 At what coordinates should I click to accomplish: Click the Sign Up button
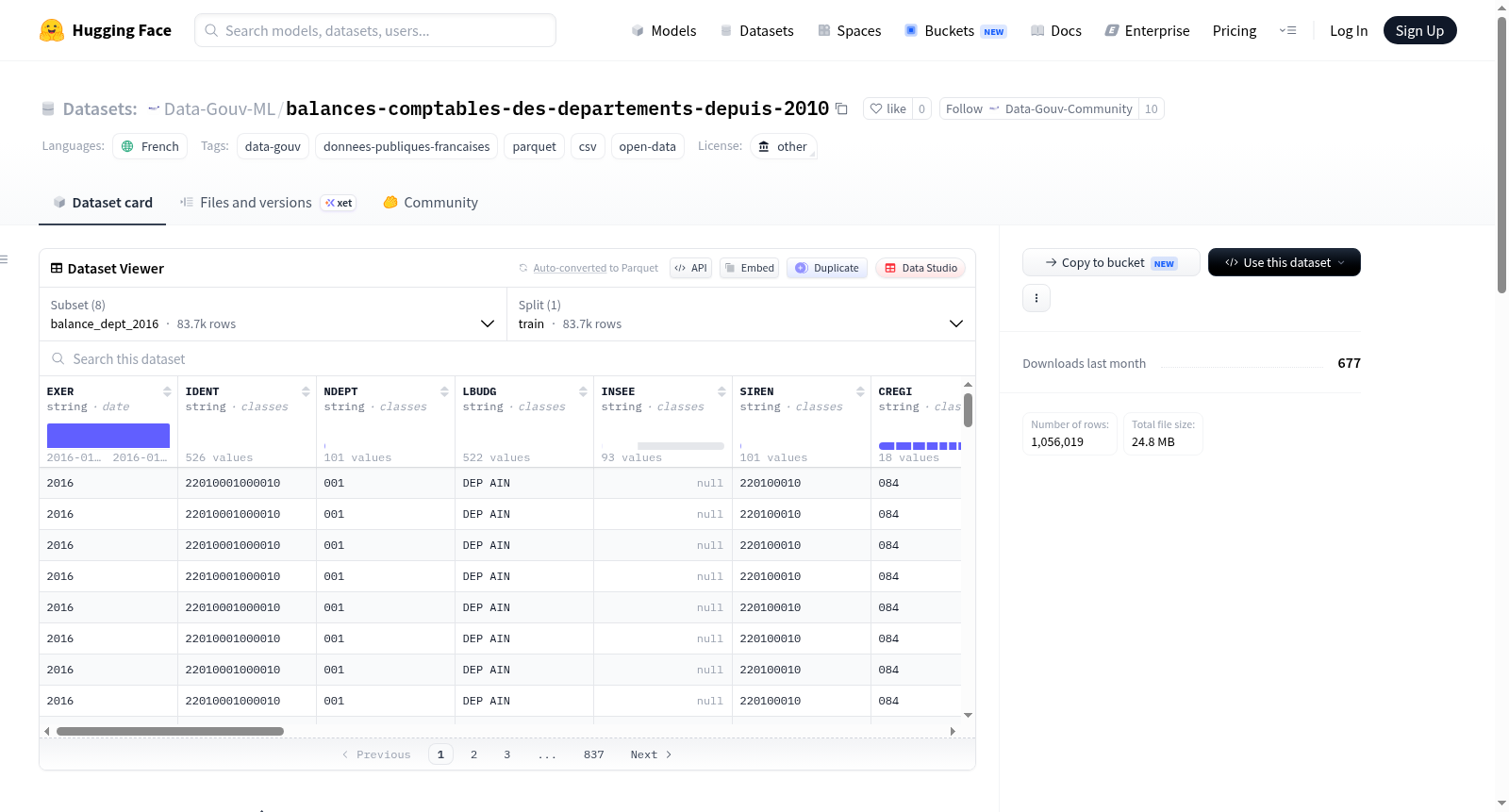pos(1419,30)
